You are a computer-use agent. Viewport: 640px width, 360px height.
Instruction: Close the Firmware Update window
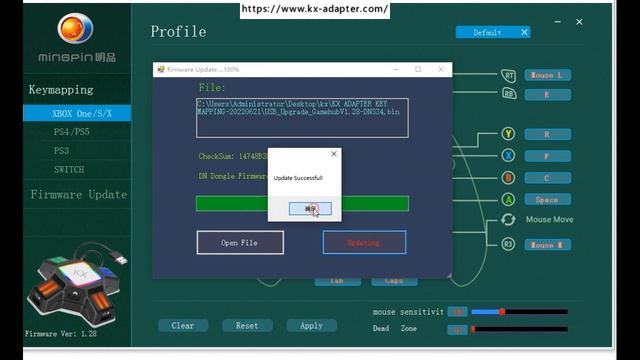point(441,69)
